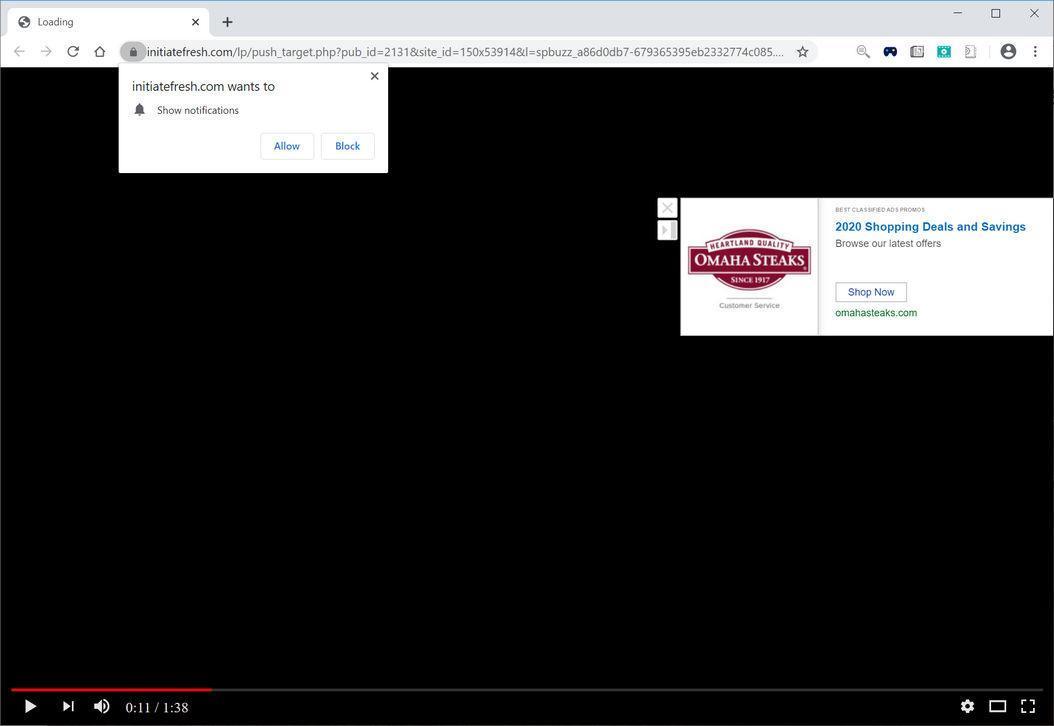The height and width of the screenshot is (726, 1054).
Task: Click 'Browse our latest offers' text
Action: point(888,243)
